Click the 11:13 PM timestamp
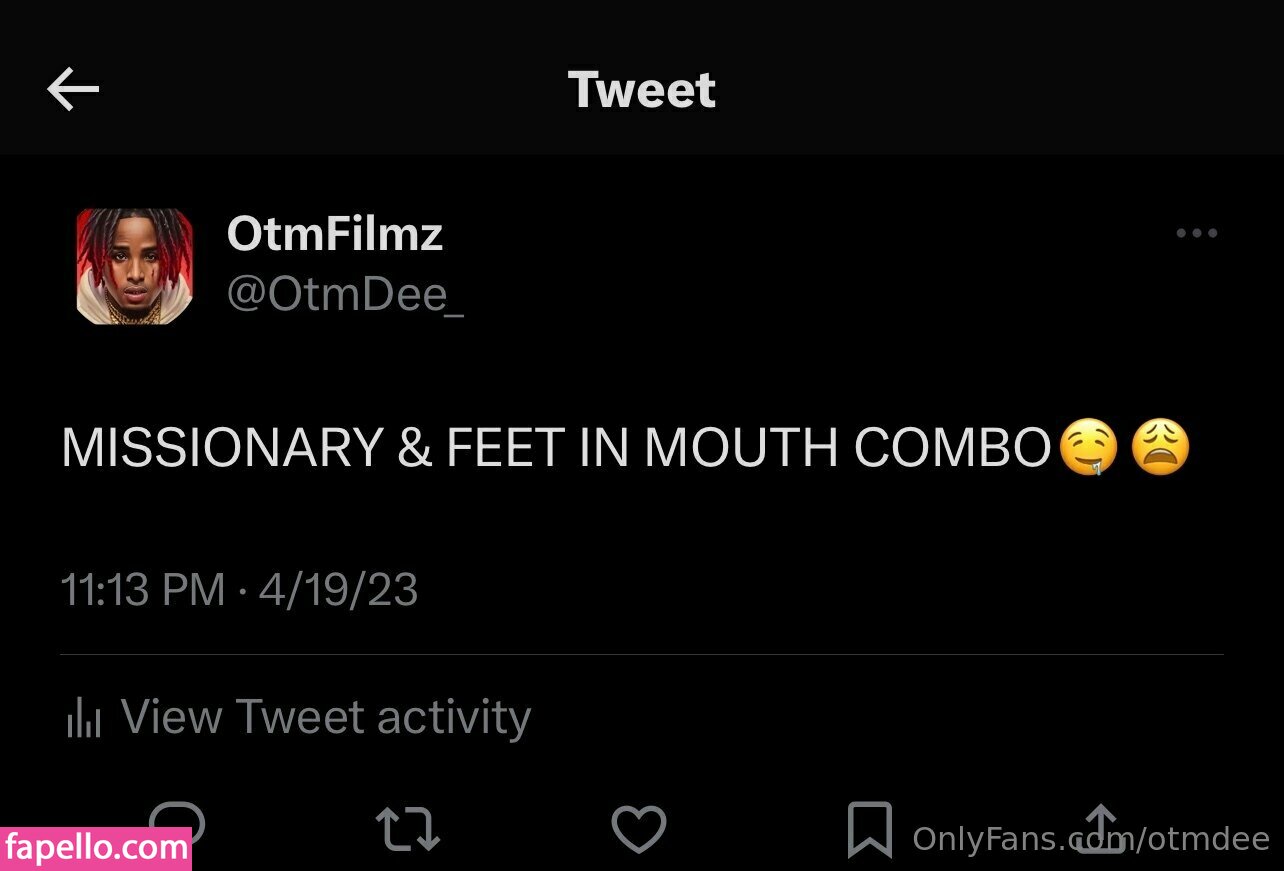The height and width of the screenshot is (871, 1284). click(142, 589)
